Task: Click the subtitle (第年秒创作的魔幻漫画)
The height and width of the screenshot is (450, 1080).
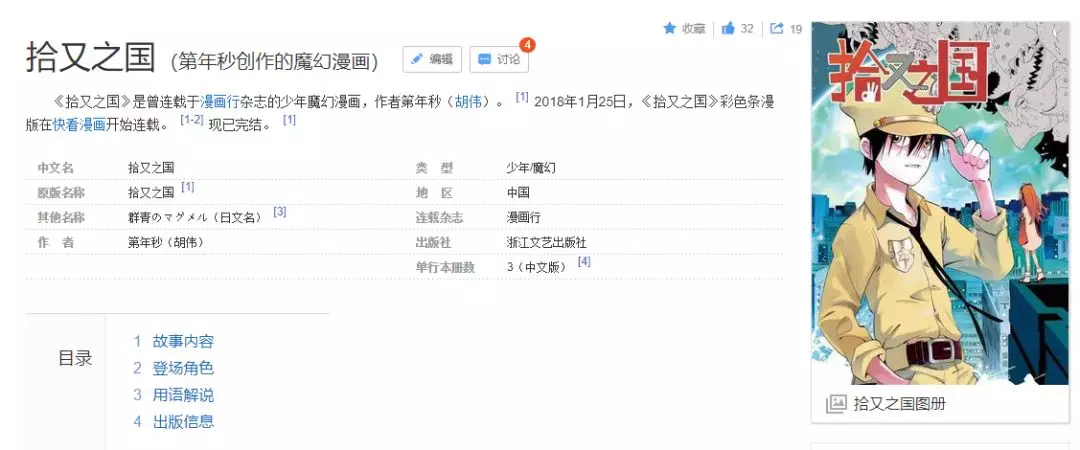Action: point(275,61)
